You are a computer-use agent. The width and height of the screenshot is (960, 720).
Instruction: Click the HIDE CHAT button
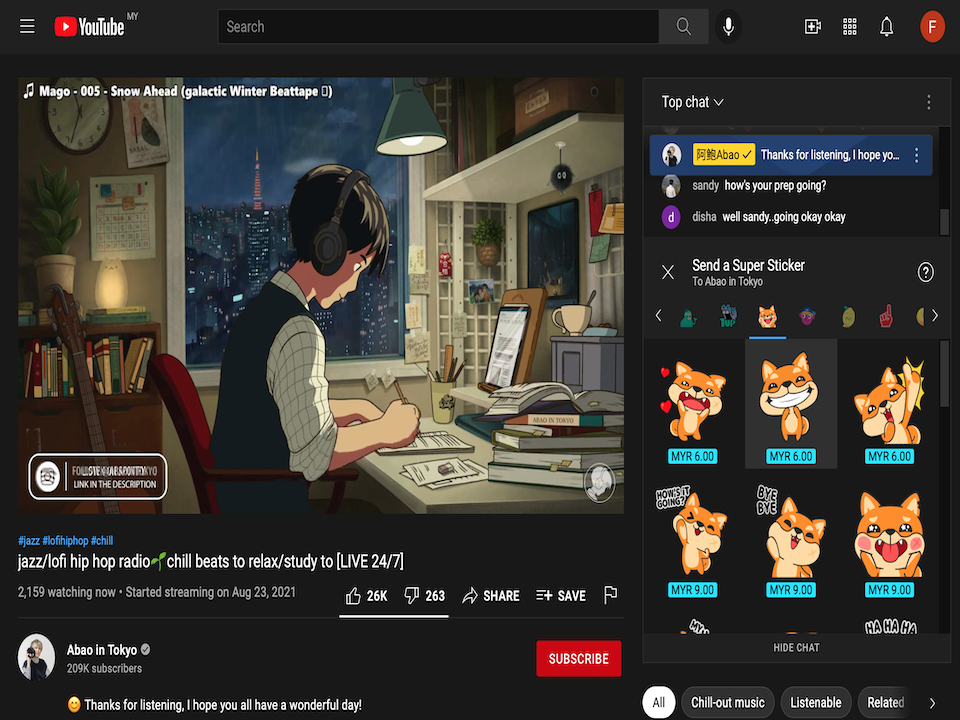coord(796,648)
